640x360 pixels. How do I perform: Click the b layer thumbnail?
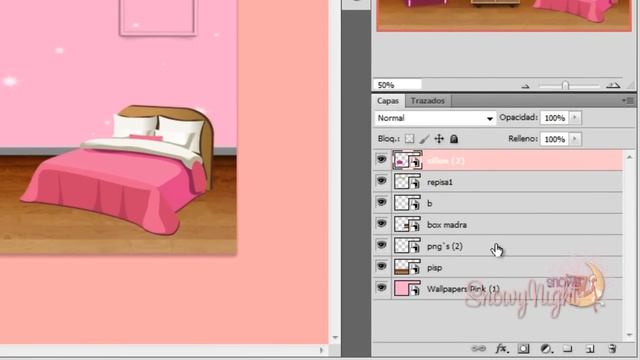[407, 203]
